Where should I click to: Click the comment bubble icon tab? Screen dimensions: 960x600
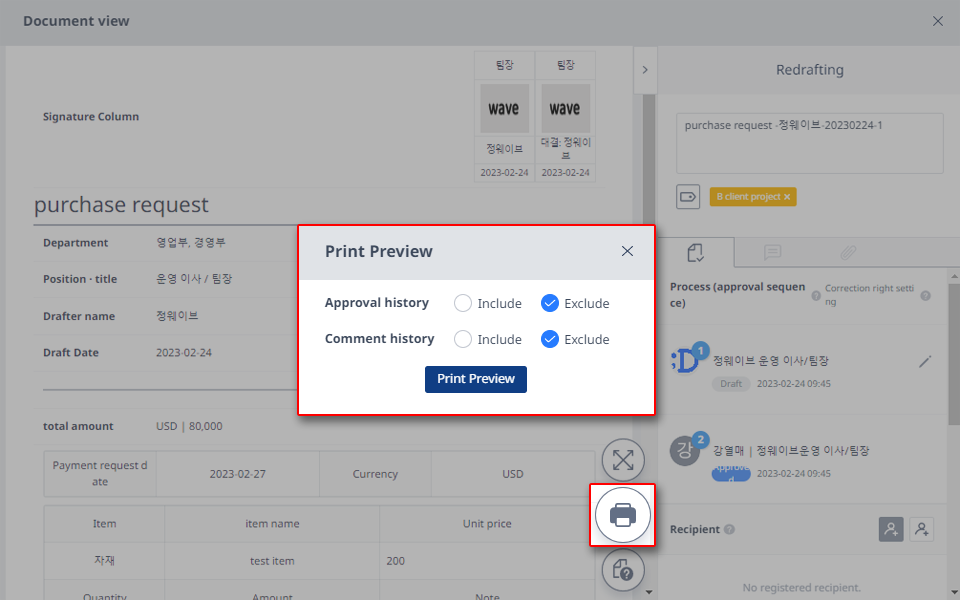click(773, 252)
